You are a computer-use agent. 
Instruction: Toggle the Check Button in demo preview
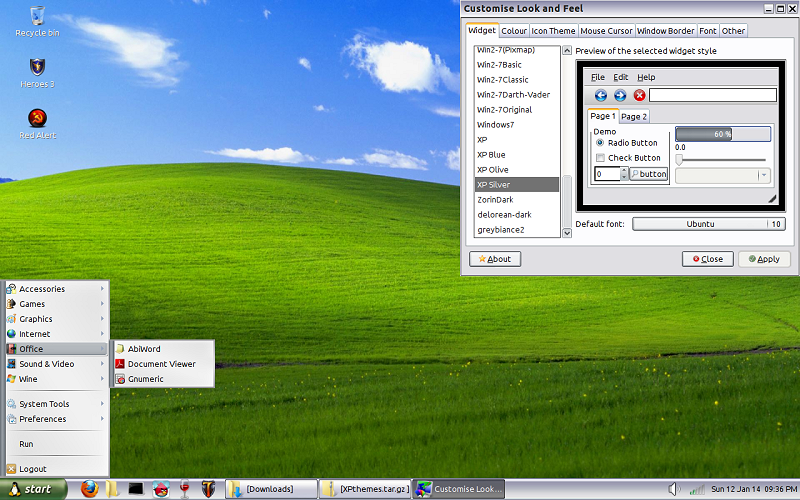(628, 158)
